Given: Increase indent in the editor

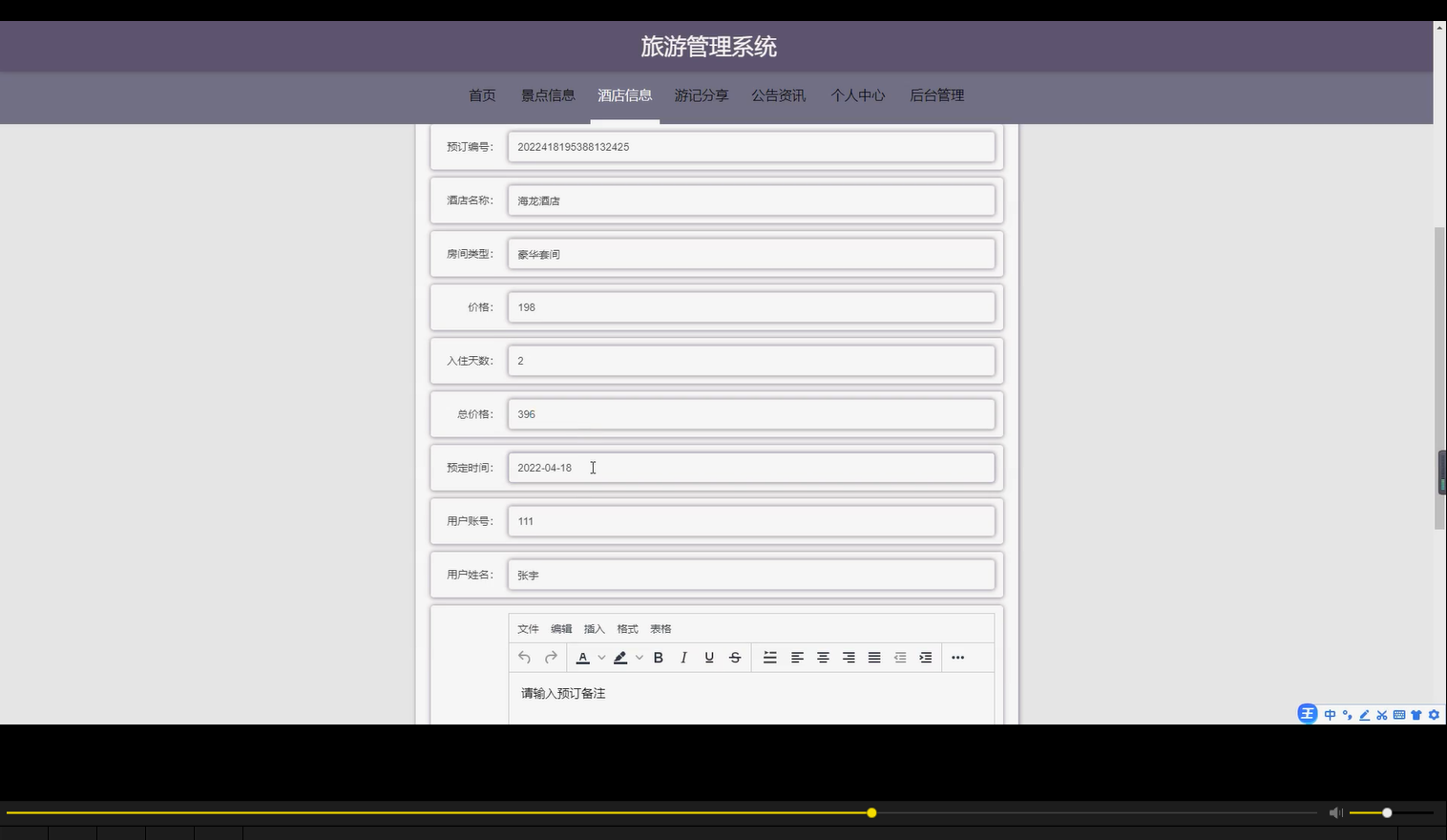Looking at the screenshot, I should click(x=925, y=658).
